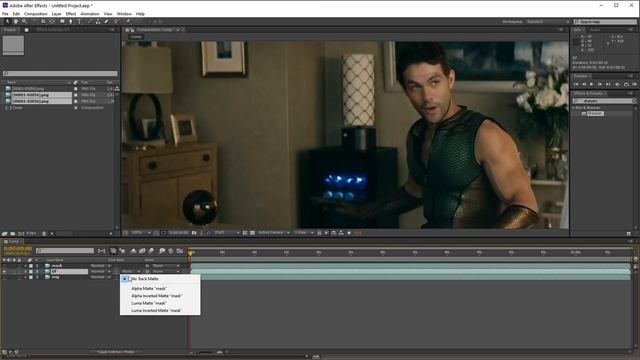This screenshot has height=360, width=640.
Task: Open blending mode dropdown for mask layer
Action: tap(100, 266)
